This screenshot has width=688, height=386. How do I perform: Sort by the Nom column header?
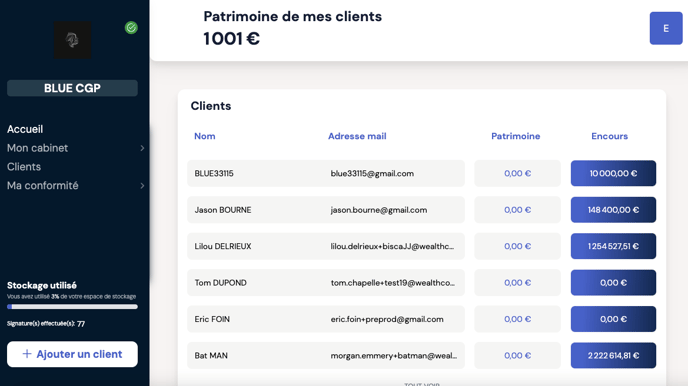[x=204, y=136]
